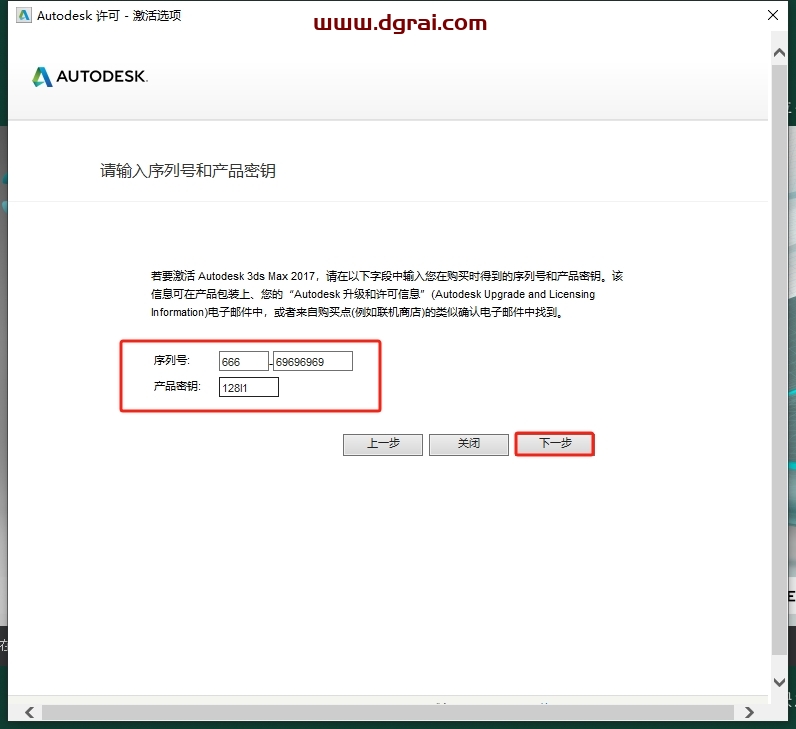796x729 pixels.
Task: Close the Autodesk licensing window
Action: coord(773,15)
